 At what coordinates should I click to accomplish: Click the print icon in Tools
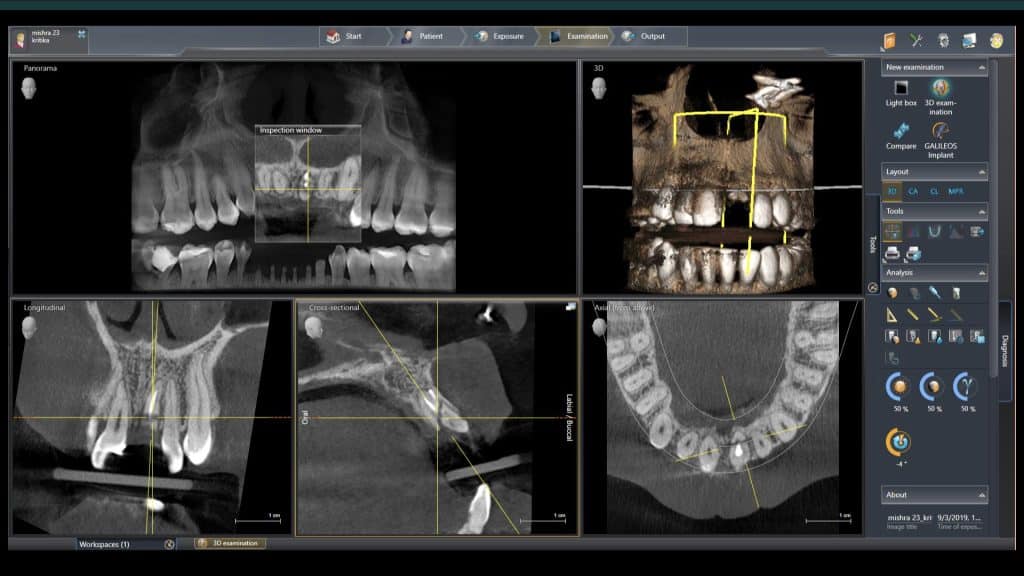(x=892, y=253)
